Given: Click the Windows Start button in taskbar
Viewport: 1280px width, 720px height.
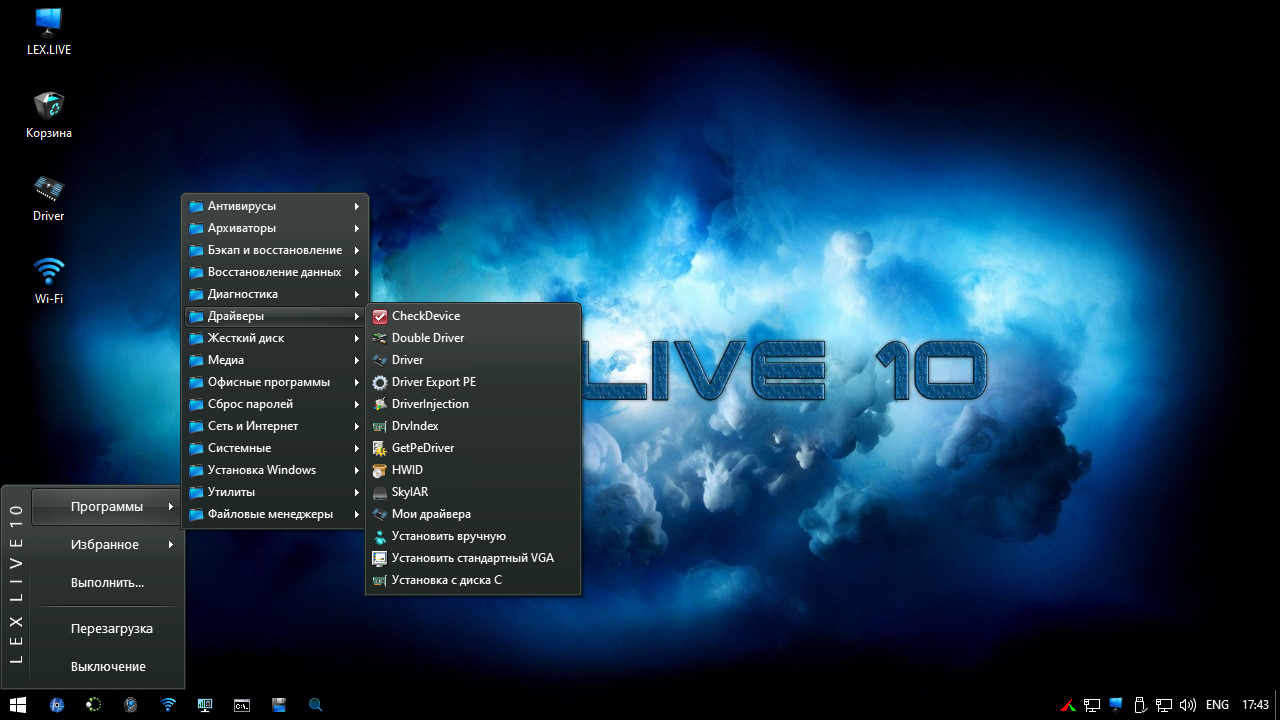Looking at the screenshot, I should click(x=18, y=705).
